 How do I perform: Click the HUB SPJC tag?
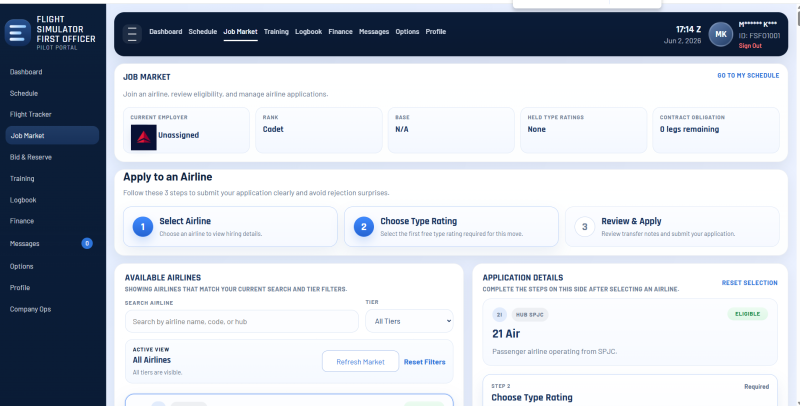tap(530, 315)
